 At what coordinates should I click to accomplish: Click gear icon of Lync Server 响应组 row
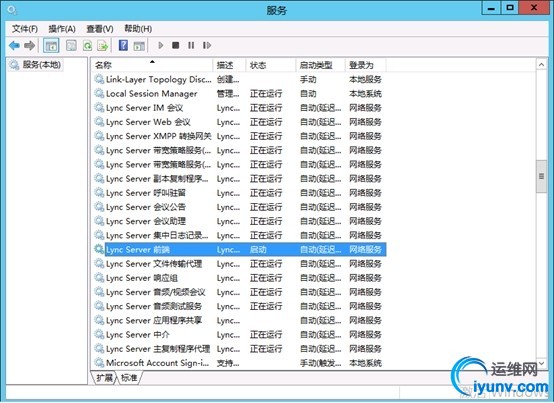tap(99, 278)
